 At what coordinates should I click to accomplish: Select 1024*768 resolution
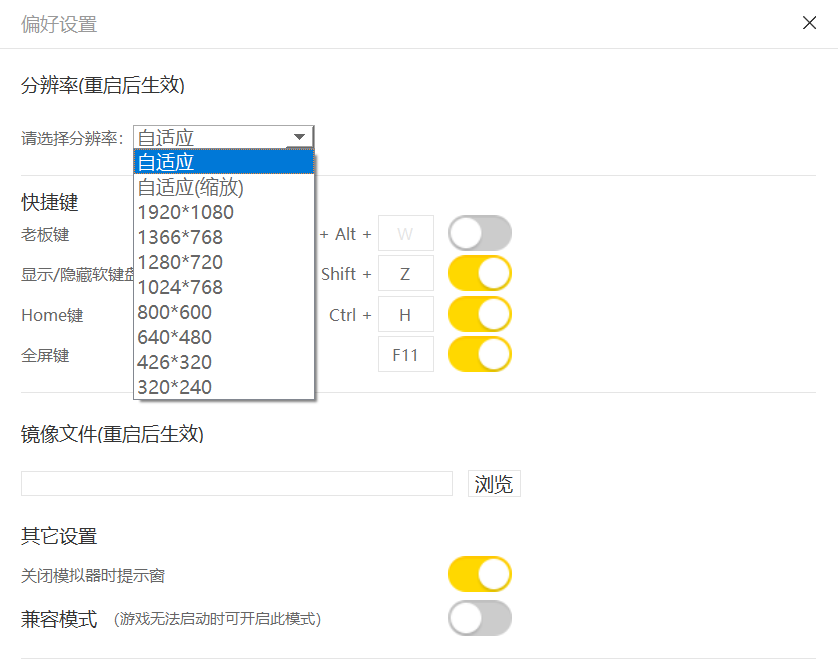coord(223,287)
